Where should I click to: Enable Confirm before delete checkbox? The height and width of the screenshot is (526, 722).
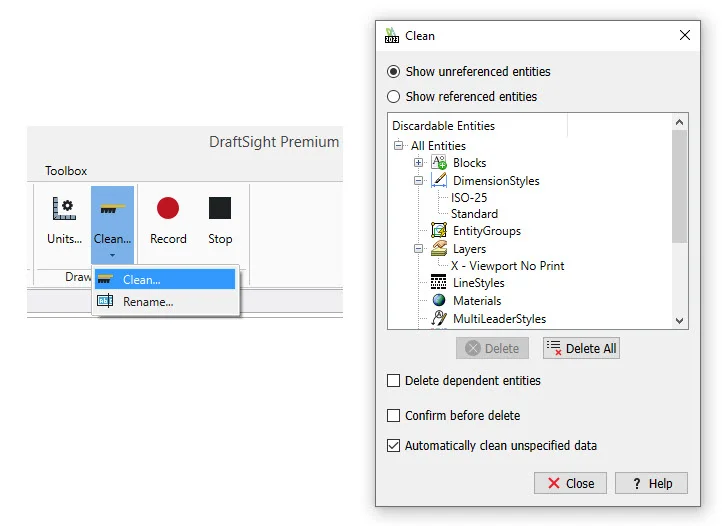pyautogui.click(x=393, y=415)
